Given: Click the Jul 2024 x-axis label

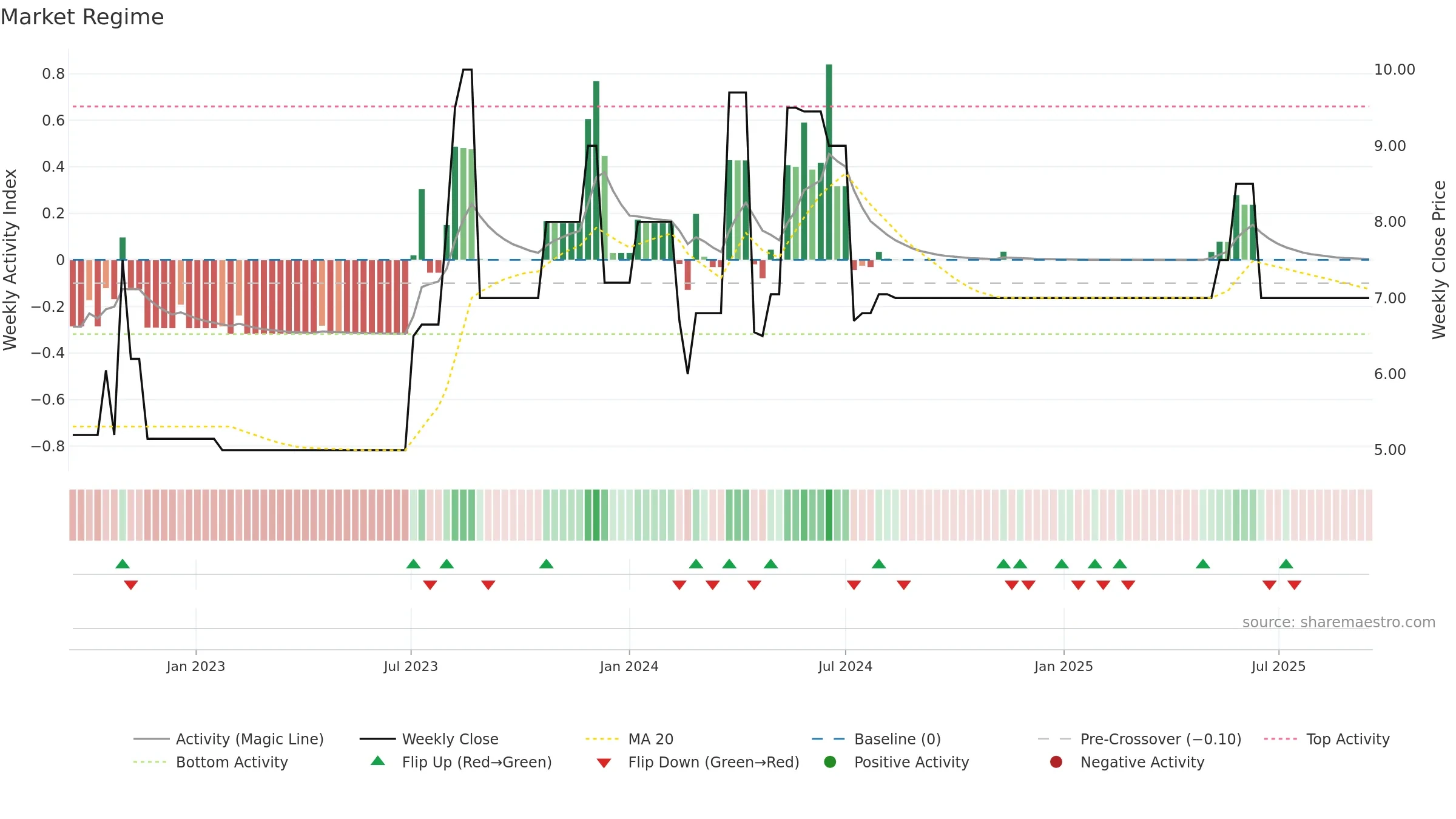Looking at the screenshot, I should click(845, 666).
